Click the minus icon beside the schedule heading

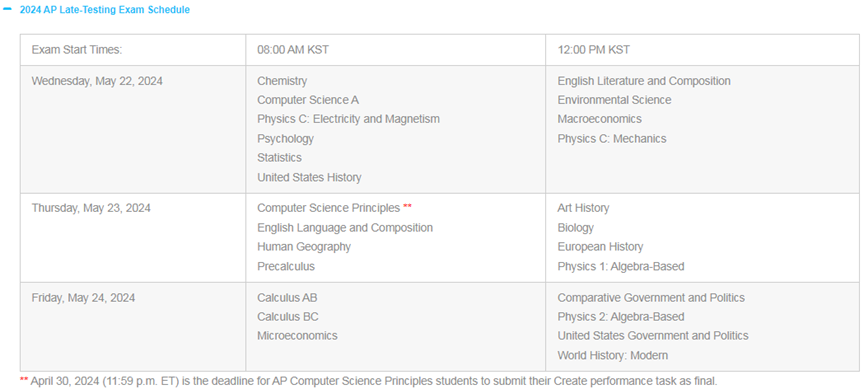tap(8, 9)
